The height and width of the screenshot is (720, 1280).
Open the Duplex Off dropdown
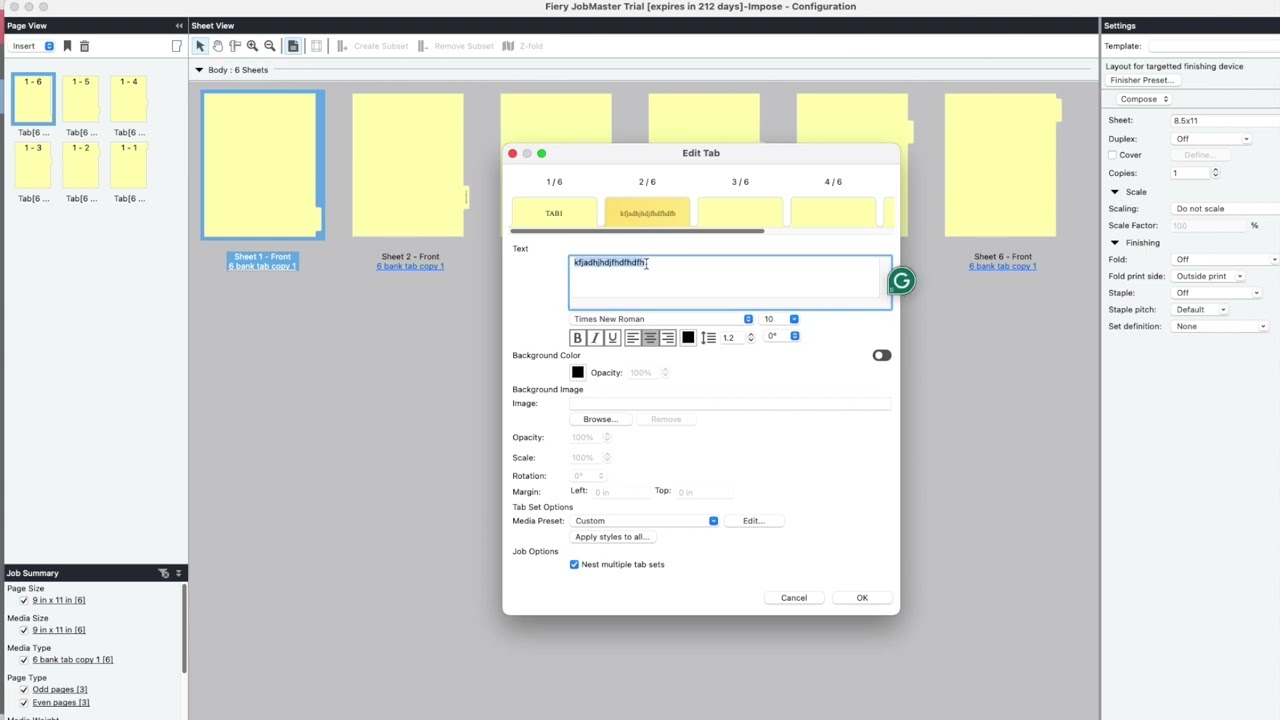pyautogui.click(x=1212, y=139)
